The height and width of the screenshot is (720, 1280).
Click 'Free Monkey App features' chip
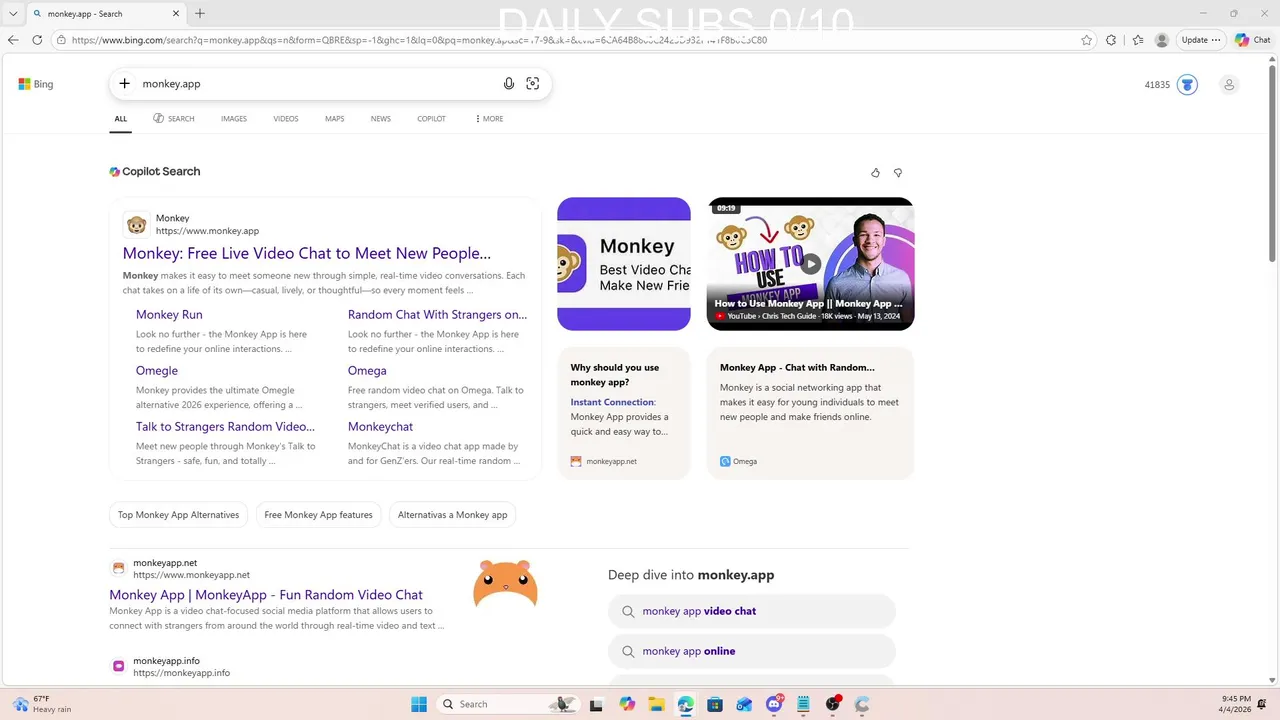318,515
